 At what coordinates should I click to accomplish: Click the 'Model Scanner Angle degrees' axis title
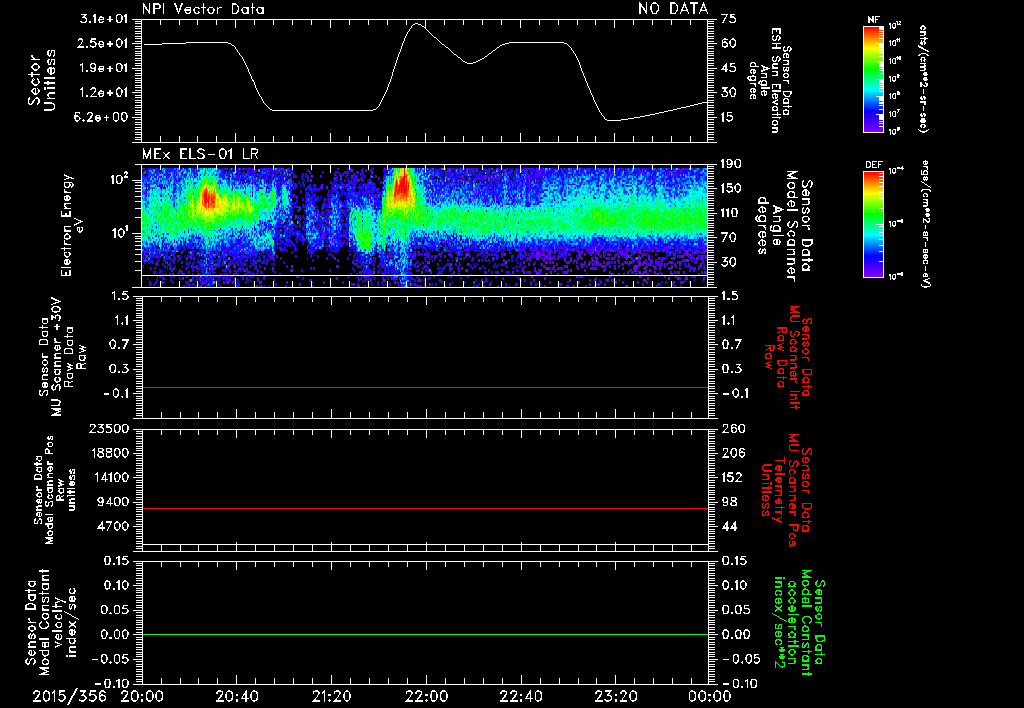tap(784, 225)
